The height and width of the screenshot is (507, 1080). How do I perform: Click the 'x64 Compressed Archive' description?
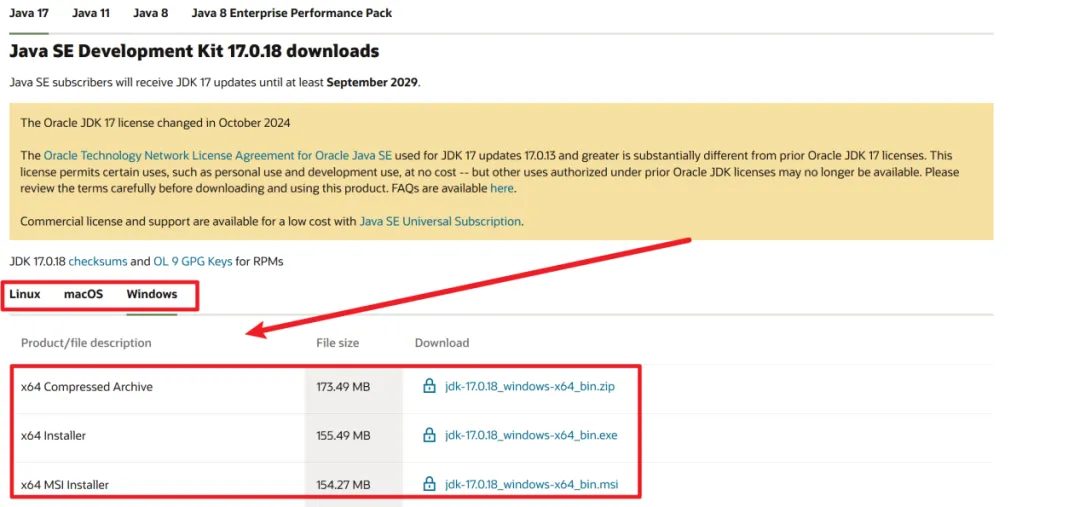[x=87, y=387]
